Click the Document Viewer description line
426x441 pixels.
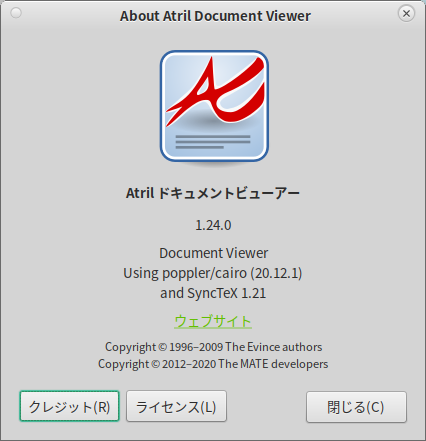pyautogui.click(x=213, y=253)
